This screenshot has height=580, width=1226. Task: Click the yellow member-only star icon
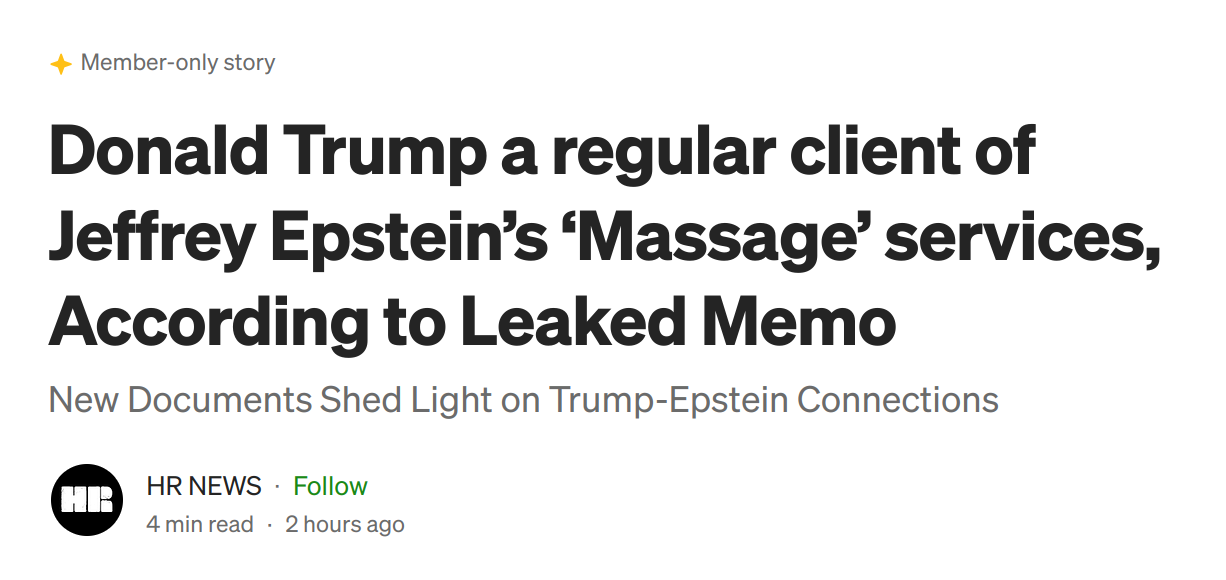point(61,64)
